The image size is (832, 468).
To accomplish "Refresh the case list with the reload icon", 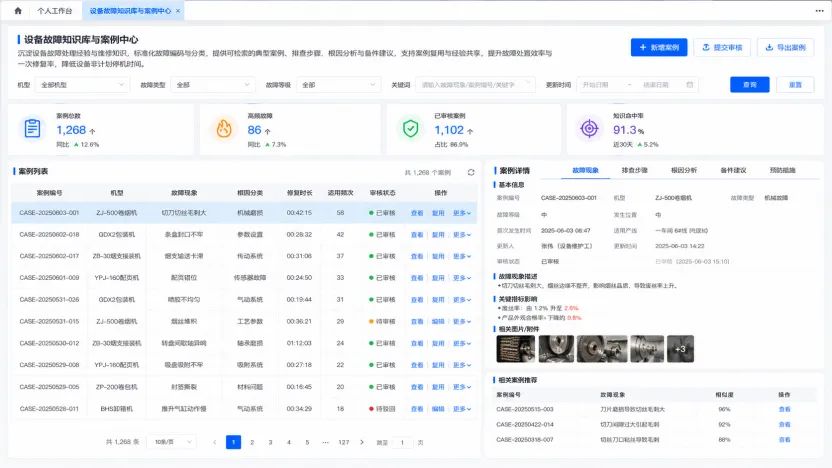I will pyautogui.click(x=471, y=172).
